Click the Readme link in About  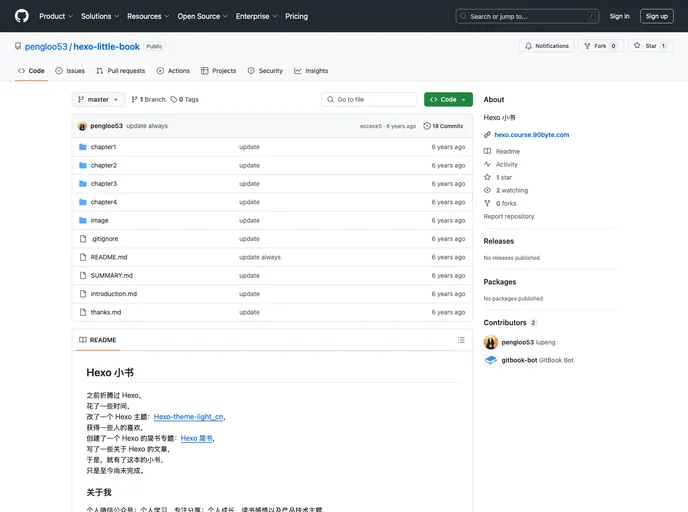(507, 151)
